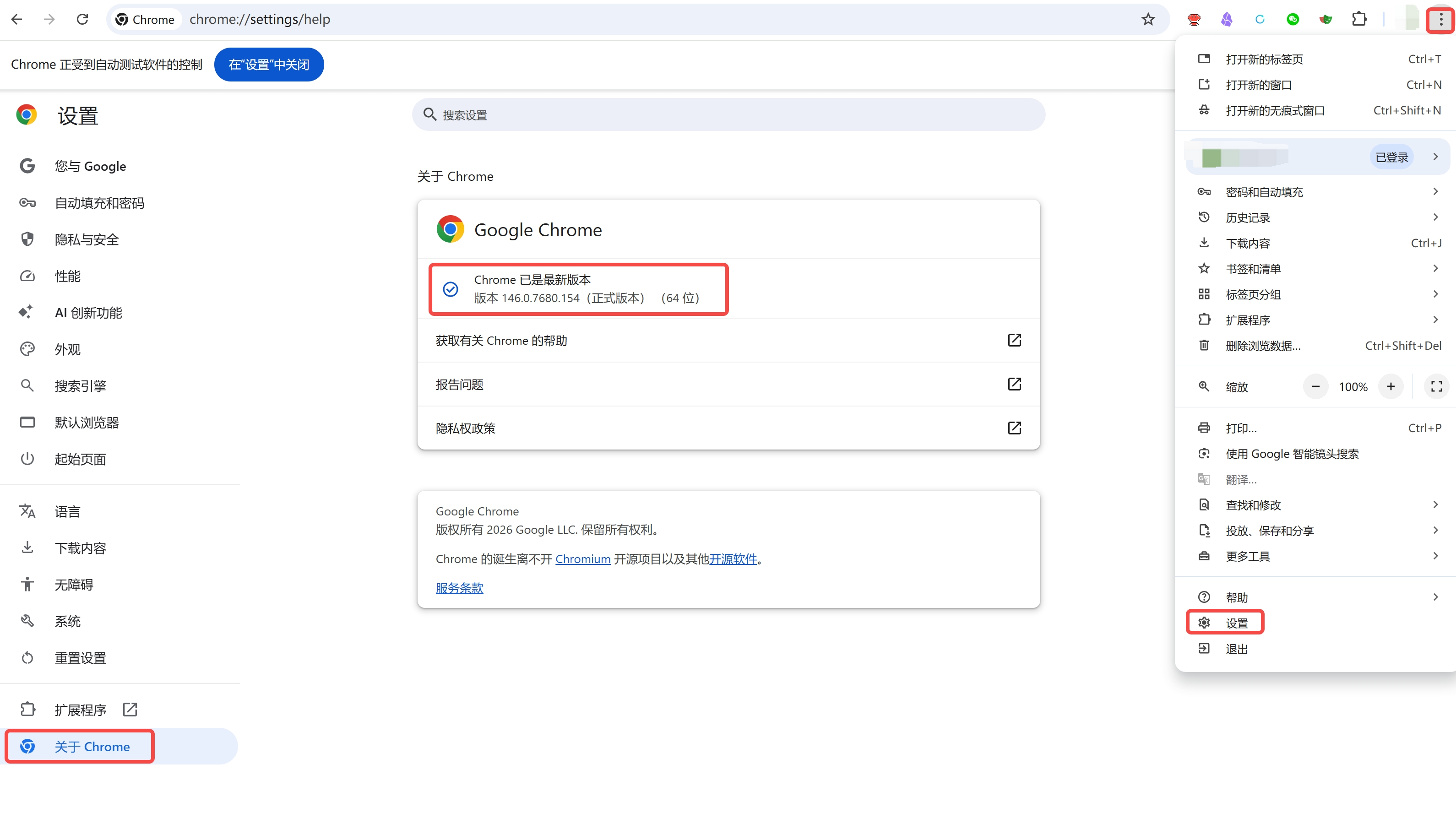Image resolution: width=1456 pixels, height=824 pixels.
Task: Open external link icon for 隐私权政策
Action: coord(1014,428)
